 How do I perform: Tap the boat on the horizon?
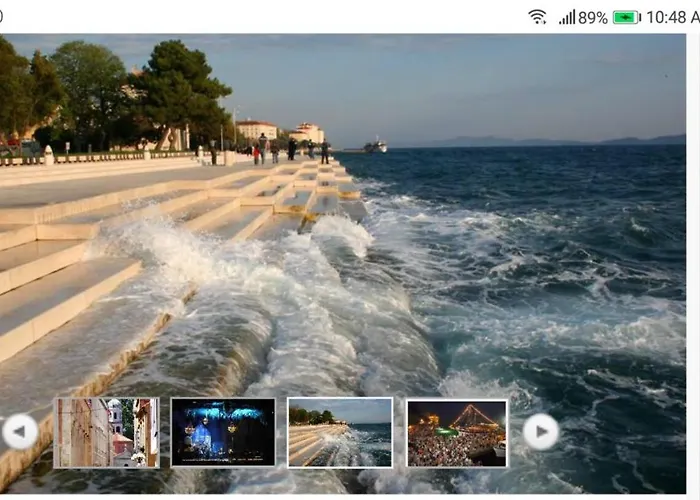coord(375,146)
